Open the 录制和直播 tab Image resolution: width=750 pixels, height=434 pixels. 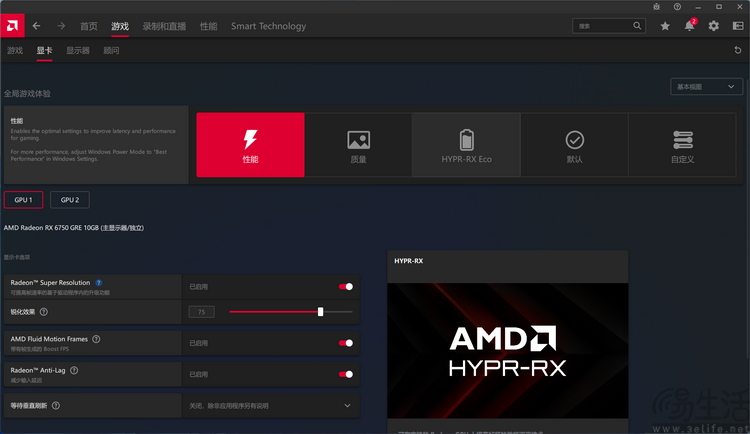(164, 26)
